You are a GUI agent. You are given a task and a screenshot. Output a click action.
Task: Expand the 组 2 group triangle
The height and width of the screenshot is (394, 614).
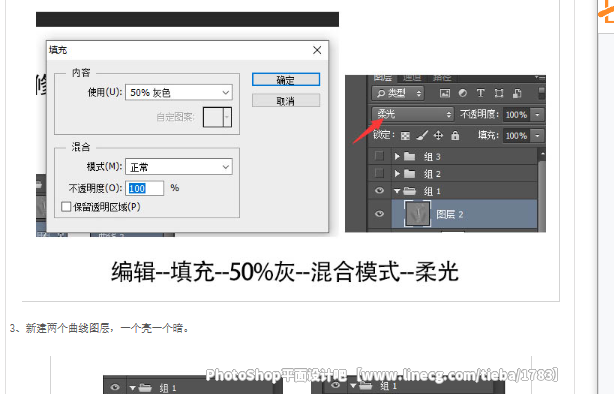[x=397, y=173]
